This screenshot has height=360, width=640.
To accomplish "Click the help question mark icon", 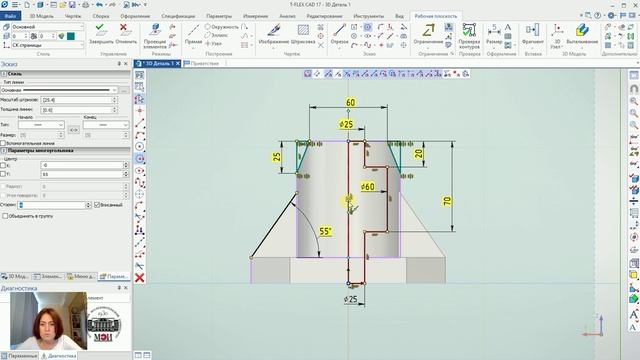I will point(598,16).
